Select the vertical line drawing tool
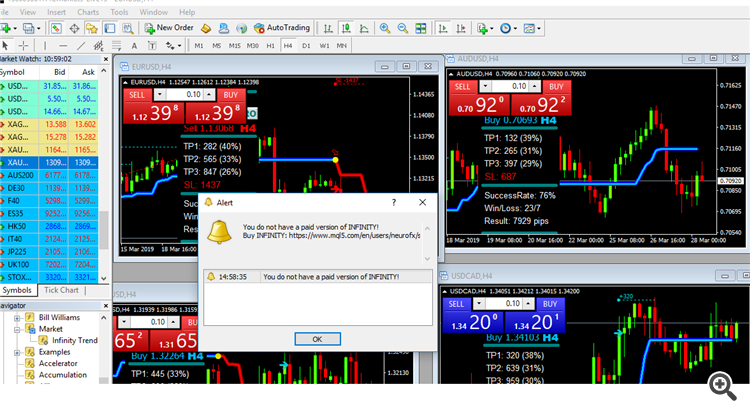 pos(45,46)
